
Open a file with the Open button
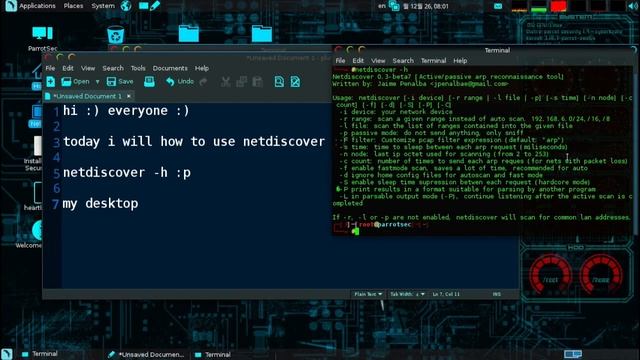pos(75,82)
